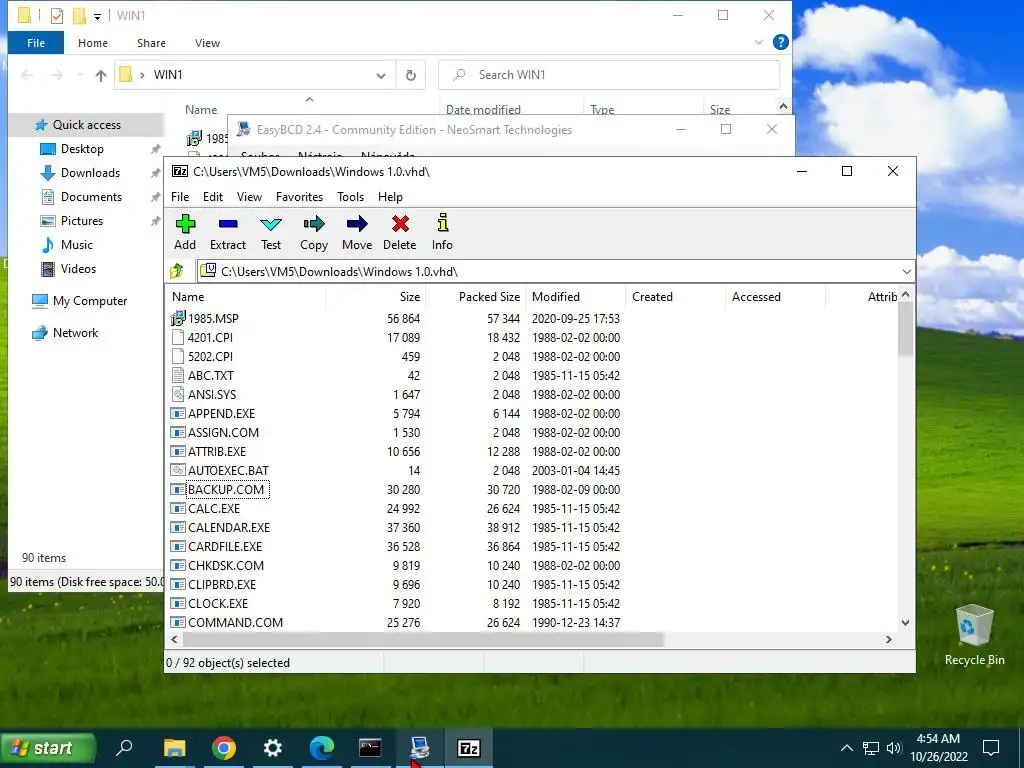
Task: Select the APPEND.EXE file
Action: pyautogui.click(x=221, y=413)
